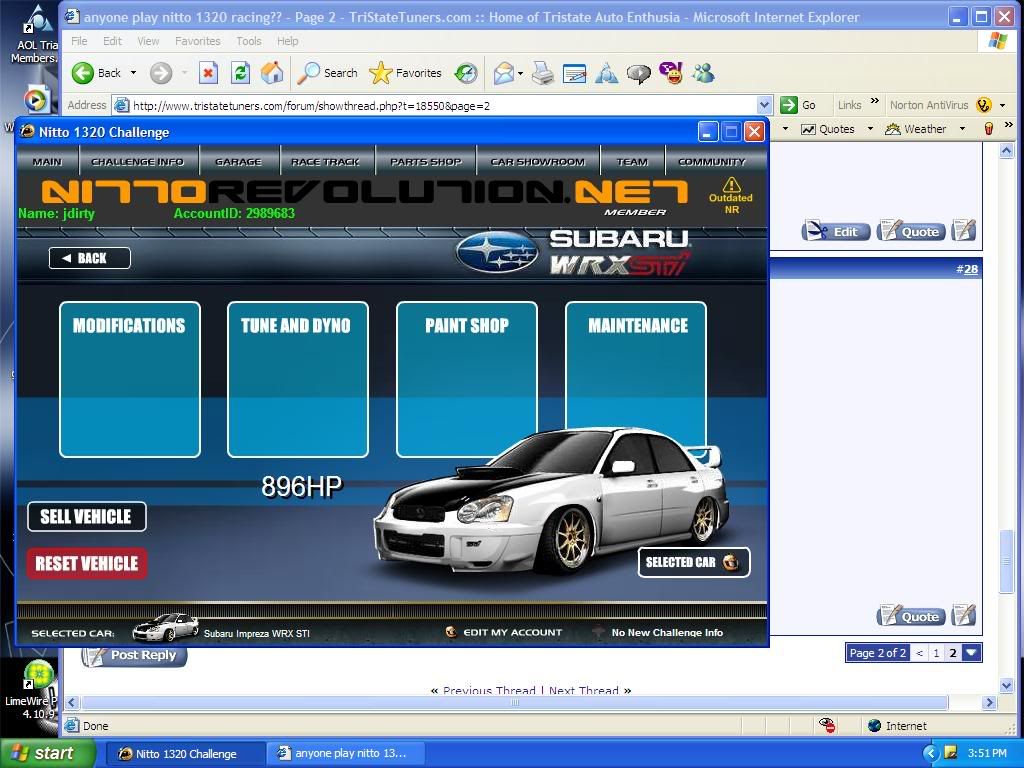Click the IE Forward arrow icon
The width and height of the screenshot is (1024, 768).
(x=161, y=72)
